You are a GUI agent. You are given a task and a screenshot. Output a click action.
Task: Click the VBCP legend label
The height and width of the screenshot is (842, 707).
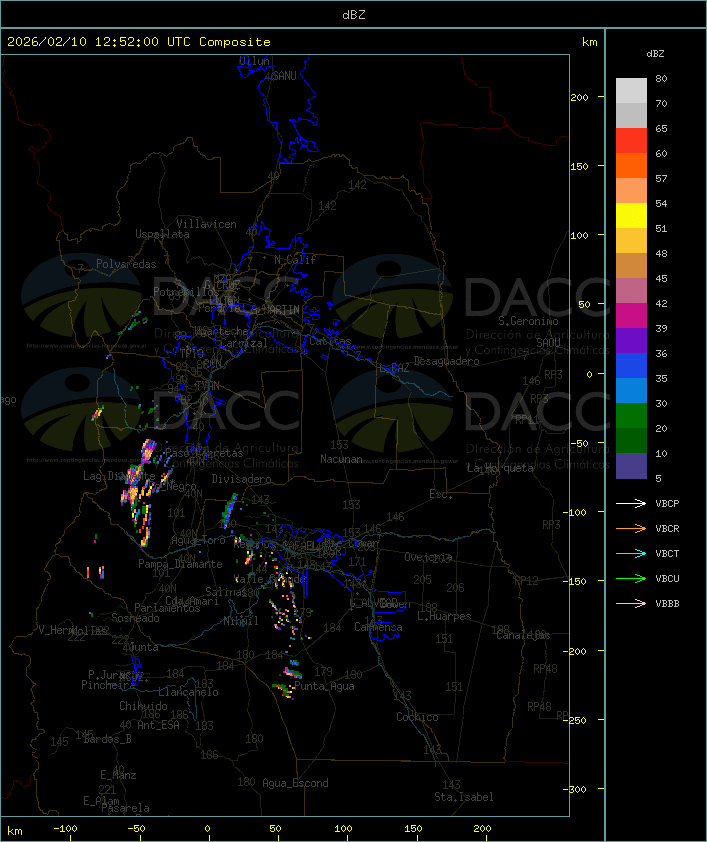click(667, 504)
